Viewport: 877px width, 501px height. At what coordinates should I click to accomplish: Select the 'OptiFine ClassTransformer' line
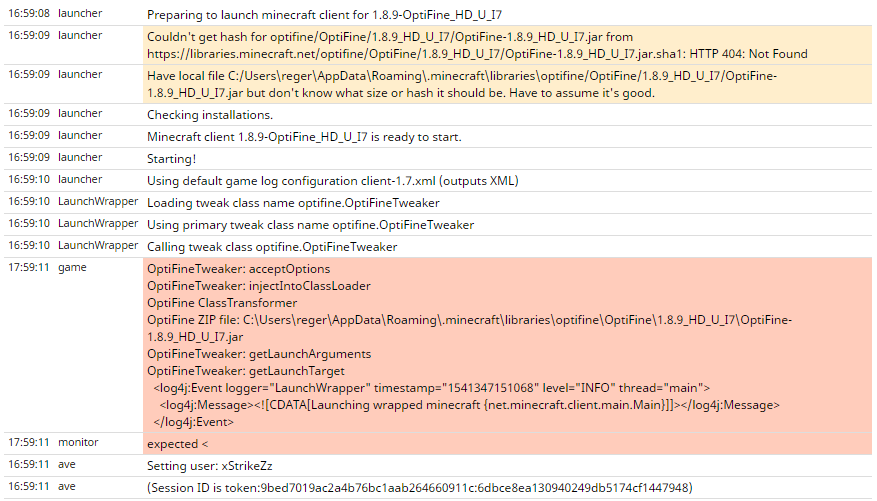click(222, 303)
